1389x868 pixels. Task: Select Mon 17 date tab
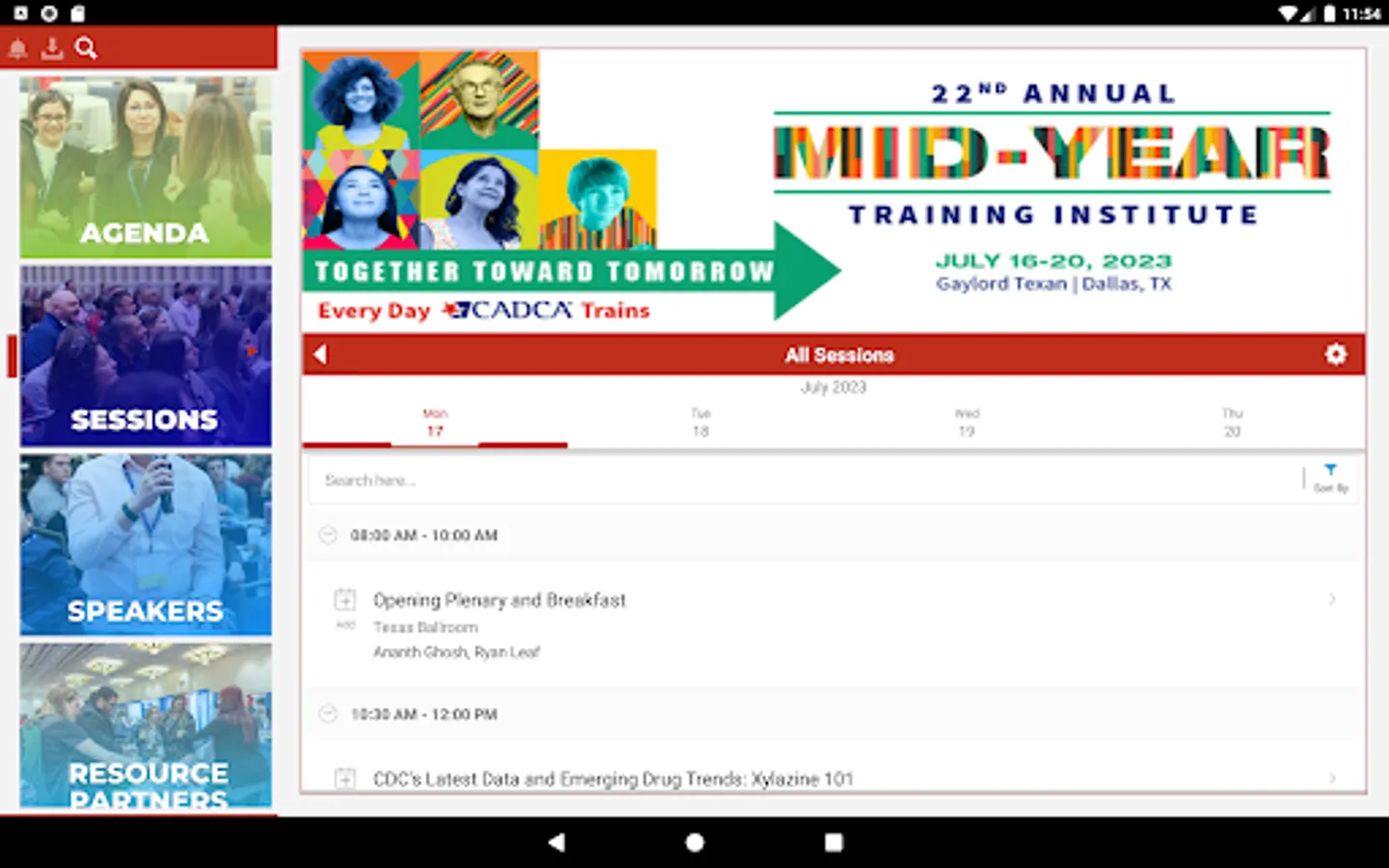(435, 422)
